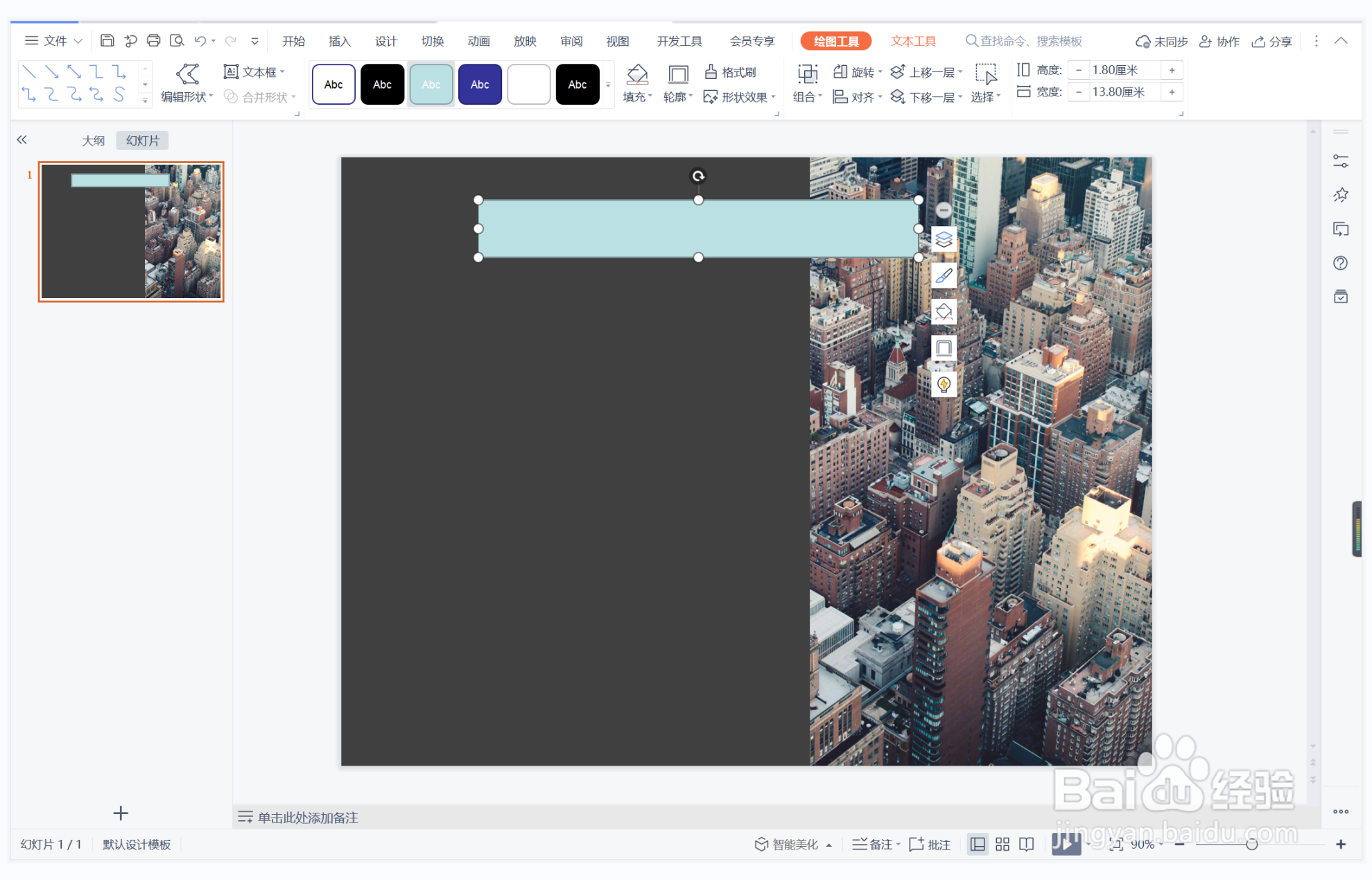This screenshot has width=1372, height=880.
Task: Select the dark blue Abc shape style
Action: pyautogui.click(x=480, y=84)
